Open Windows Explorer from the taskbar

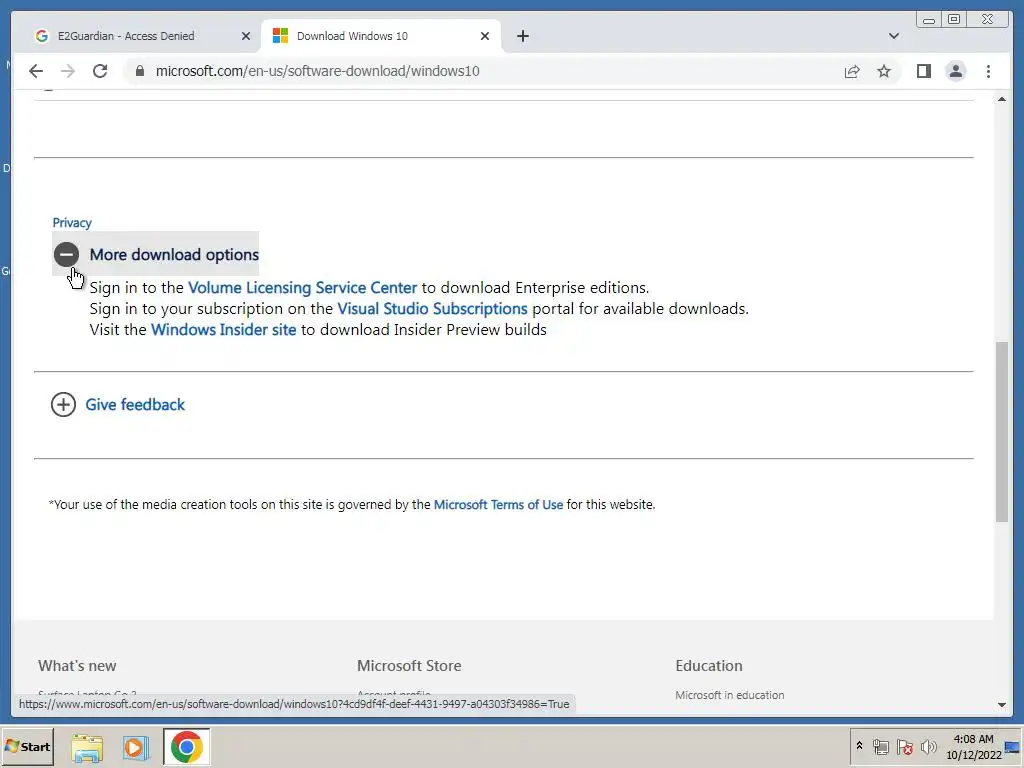click(x=87, y=747)
